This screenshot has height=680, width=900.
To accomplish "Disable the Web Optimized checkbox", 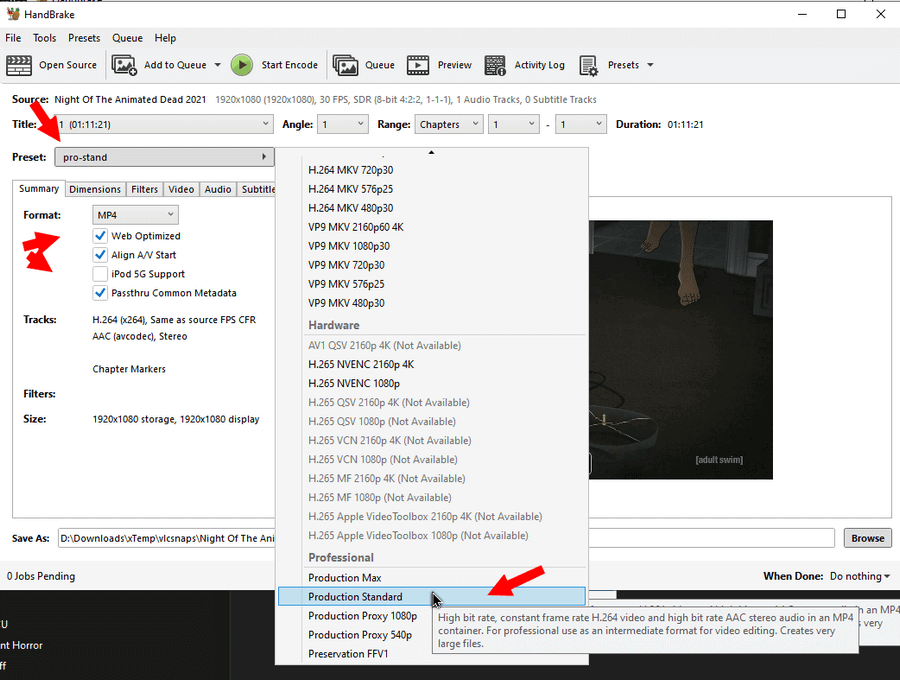I will click(x=100, y=236).
